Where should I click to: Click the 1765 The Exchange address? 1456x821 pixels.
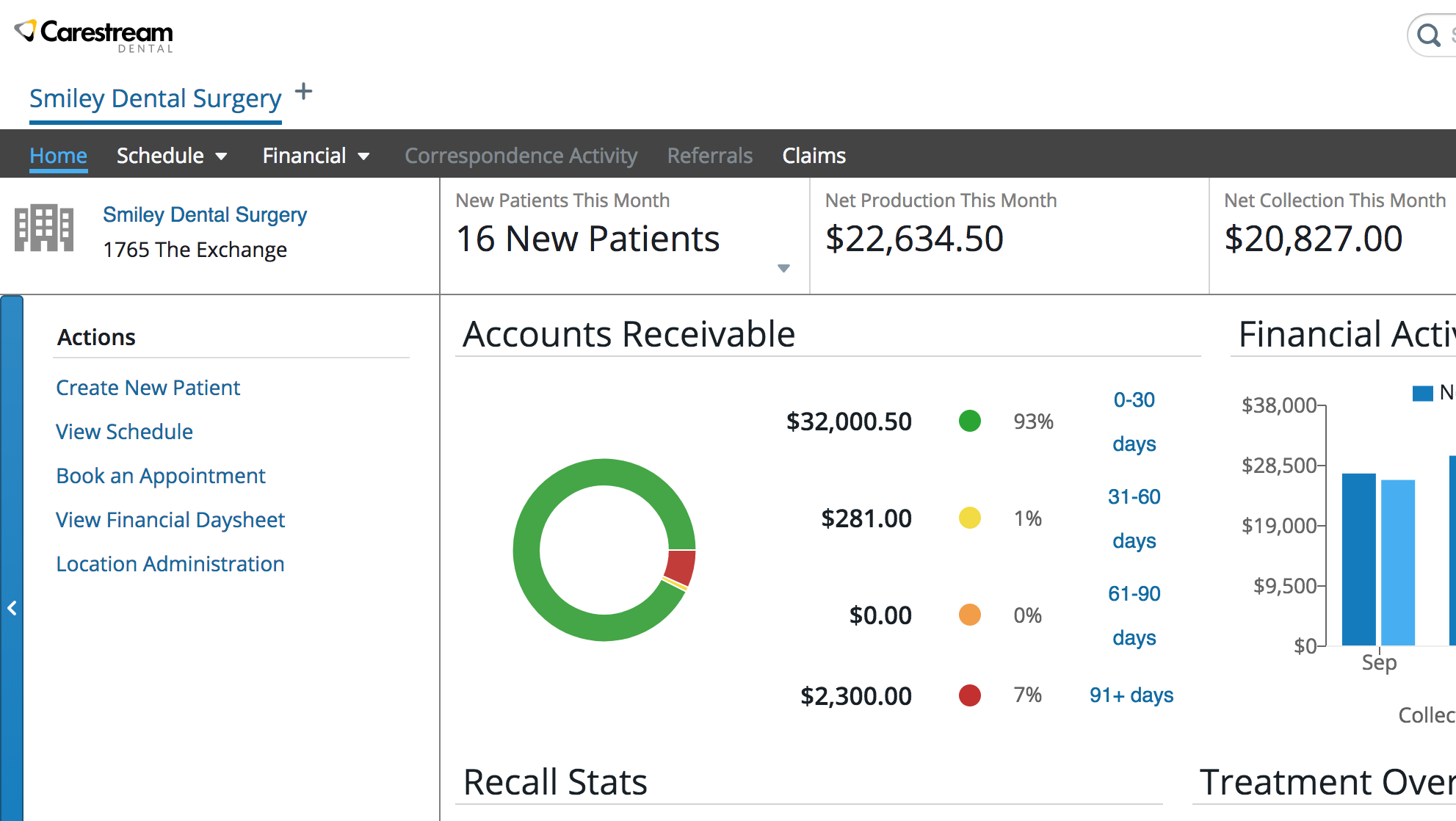coord(195,250)
